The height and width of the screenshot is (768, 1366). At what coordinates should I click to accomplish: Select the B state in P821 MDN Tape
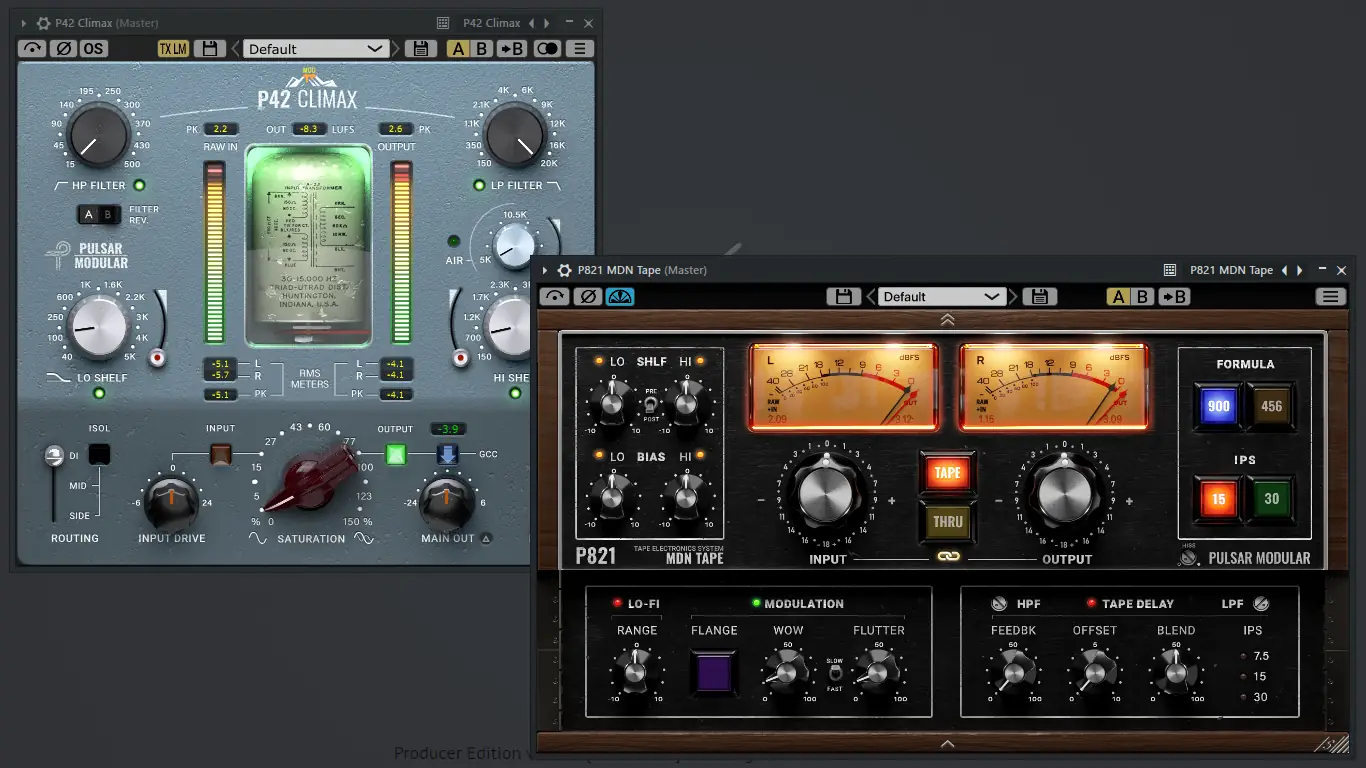click(1143, 296)
